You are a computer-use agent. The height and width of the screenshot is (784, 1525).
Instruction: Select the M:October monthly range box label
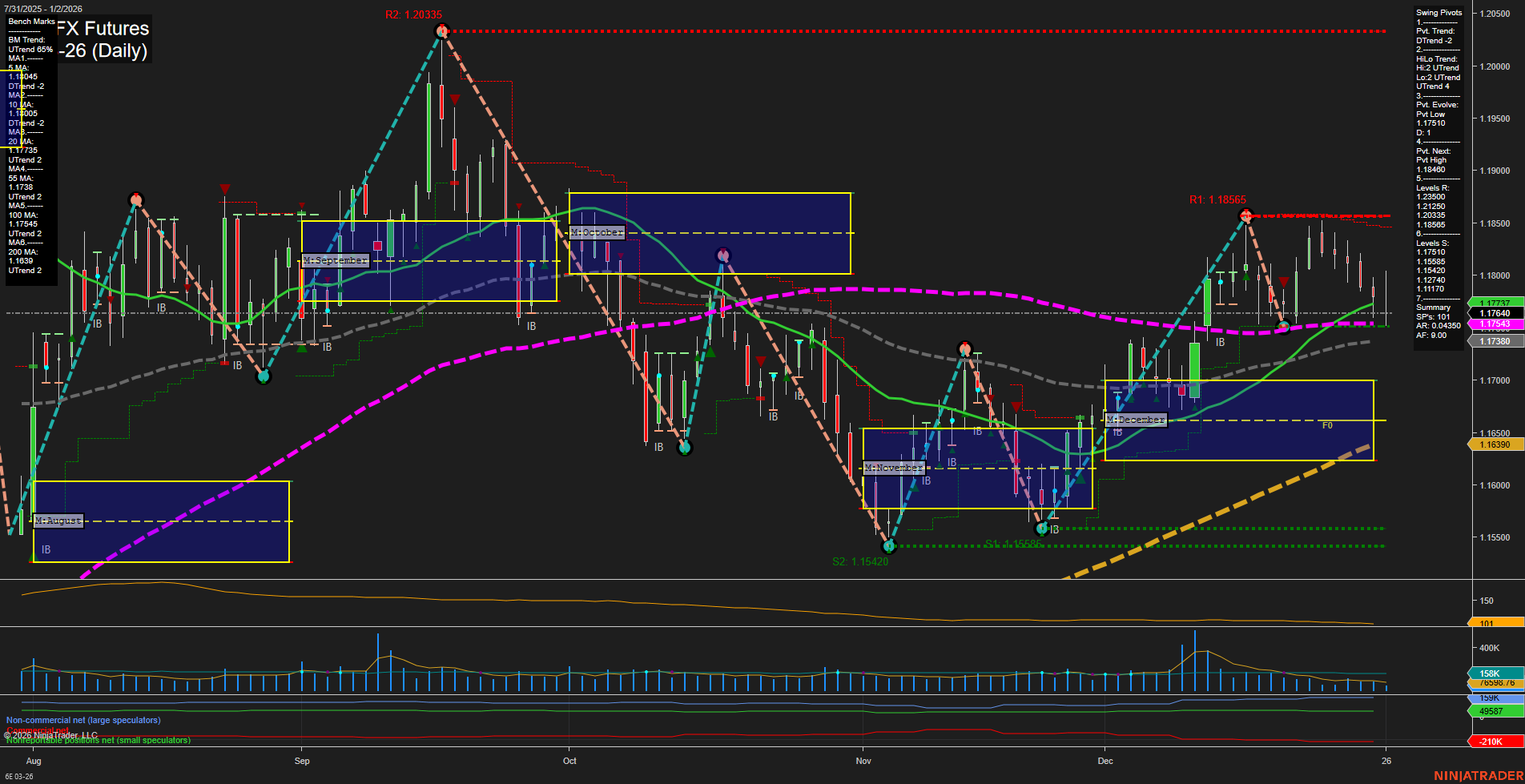tap(597, 232)
